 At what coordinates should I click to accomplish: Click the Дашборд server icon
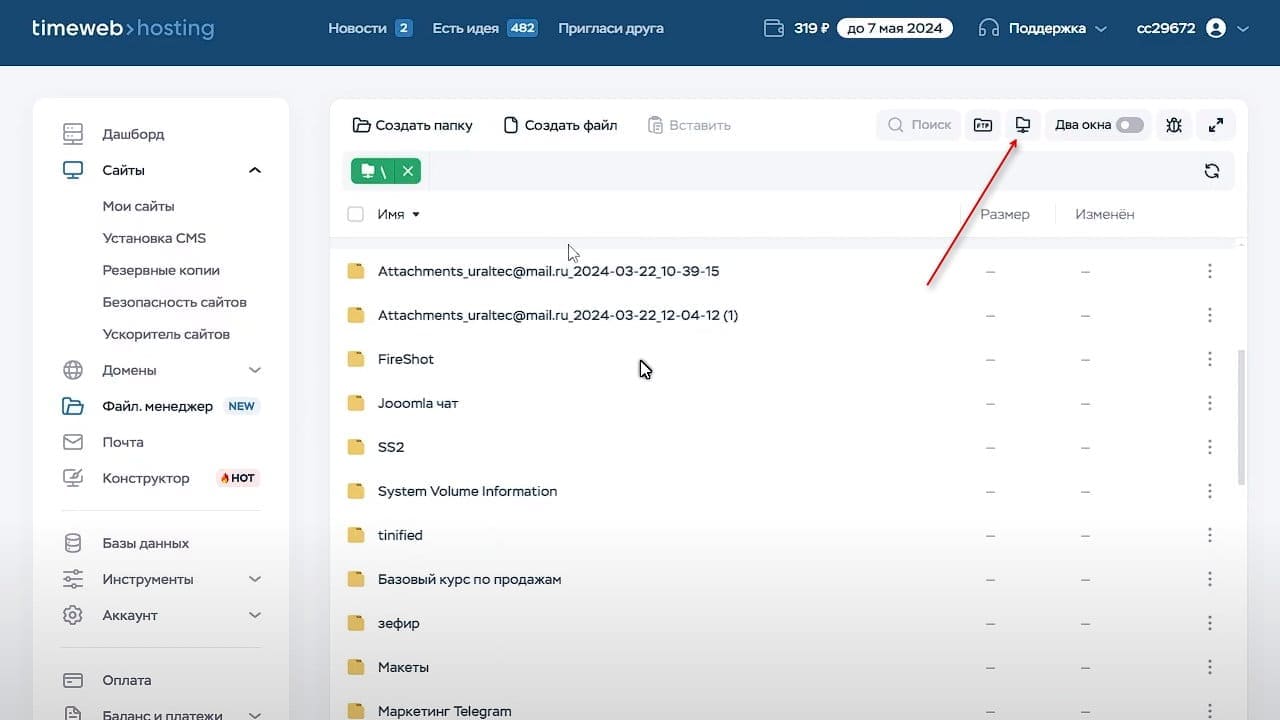click(x=73, y=134)
